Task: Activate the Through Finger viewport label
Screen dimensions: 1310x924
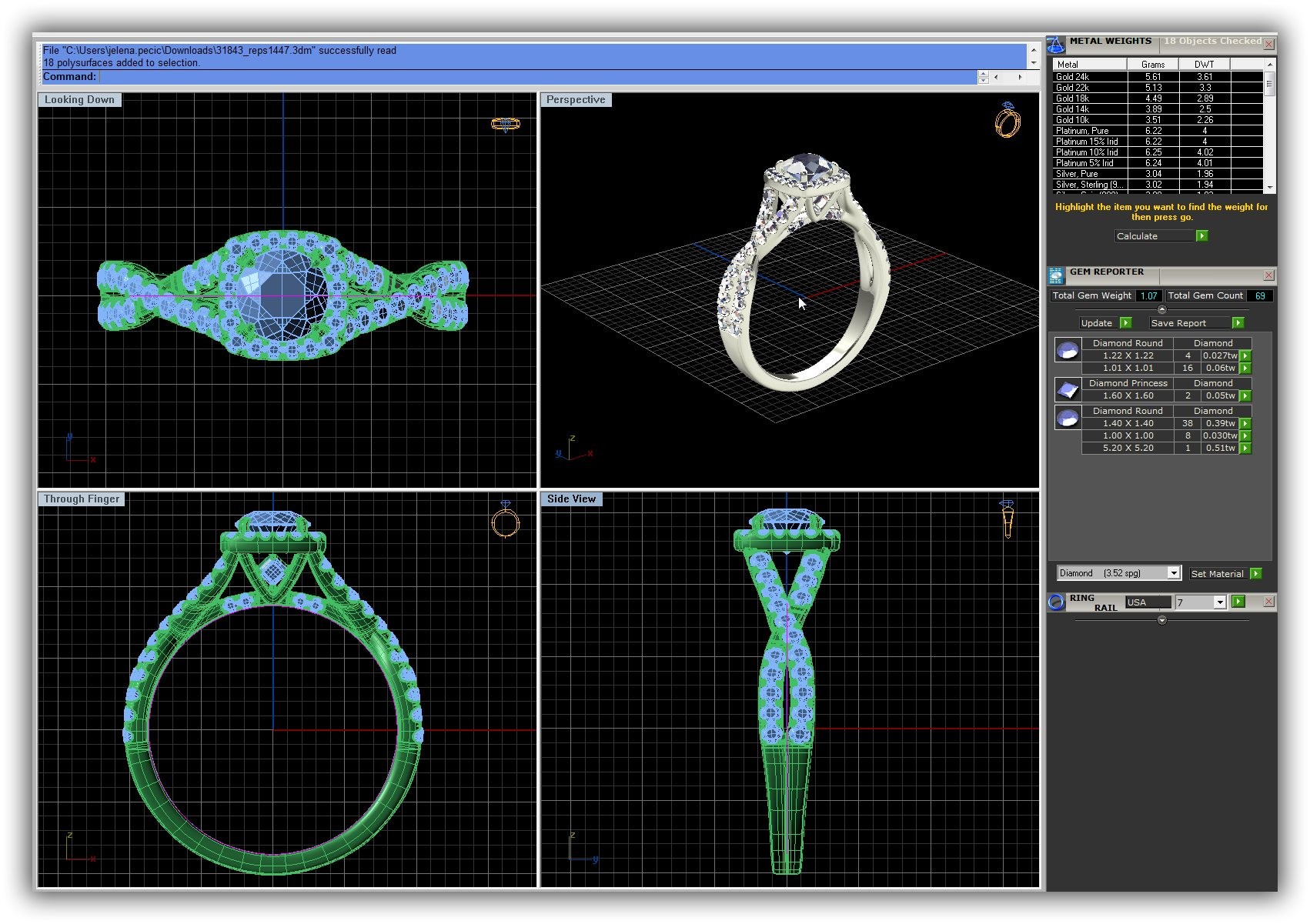Action: point(82,499)
